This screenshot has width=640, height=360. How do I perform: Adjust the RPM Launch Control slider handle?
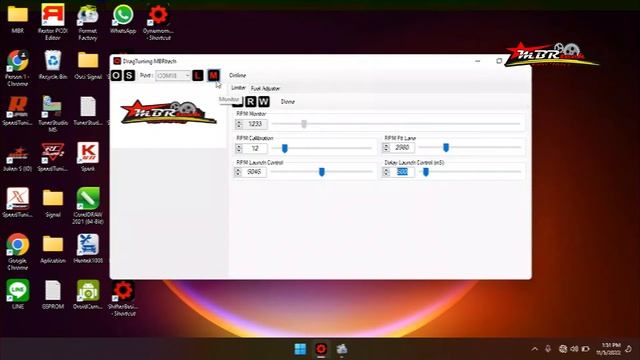(322, 172)
